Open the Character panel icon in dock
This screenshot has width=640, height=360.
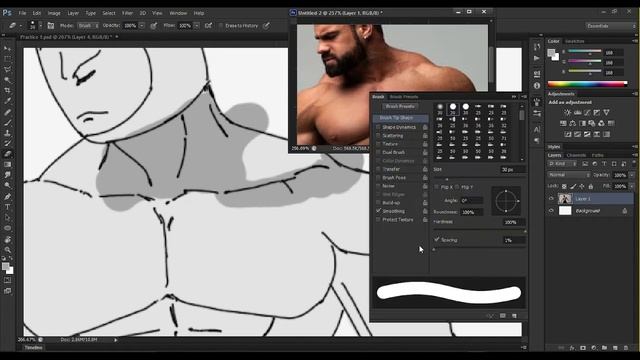click(x=537, y=130)
